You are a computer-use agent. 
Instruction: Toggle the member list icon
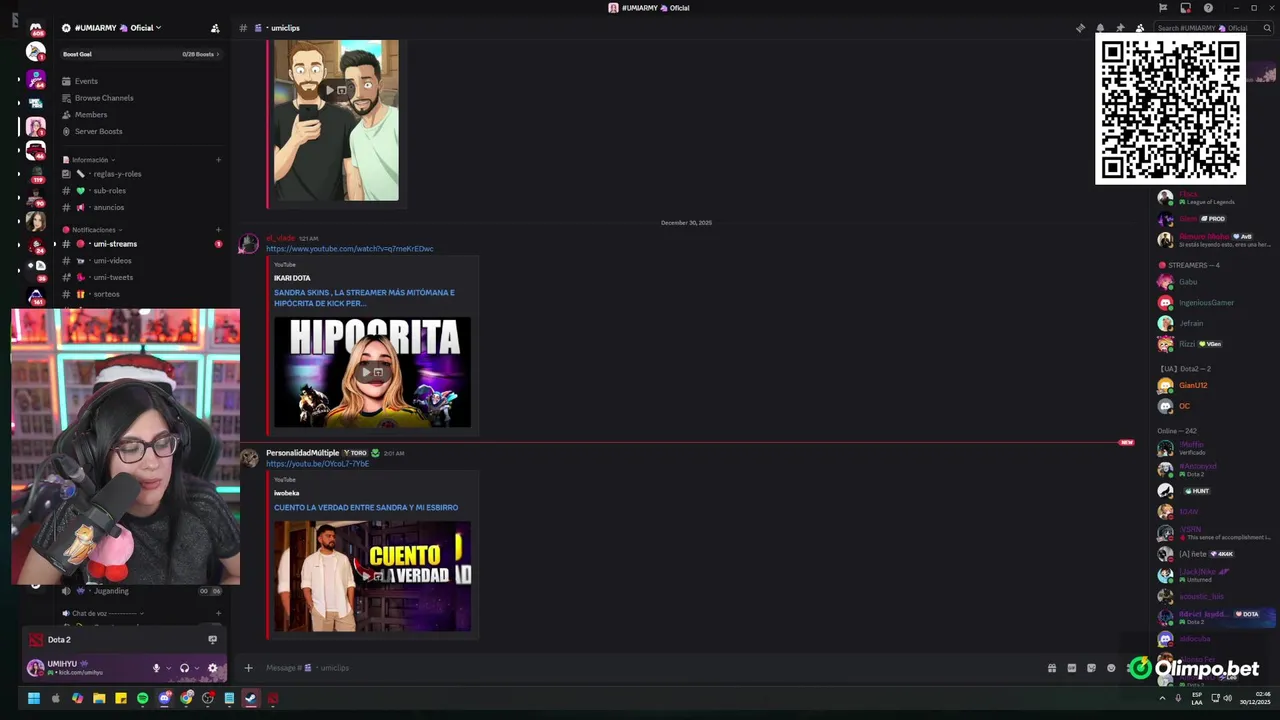[x=1140, y=28]
